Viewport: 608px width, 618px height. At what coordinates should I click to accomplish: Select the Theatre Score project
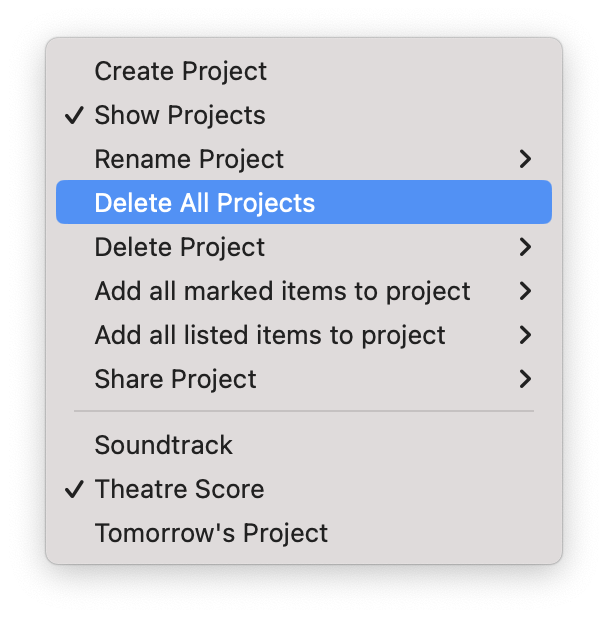(x=304, y=489)
